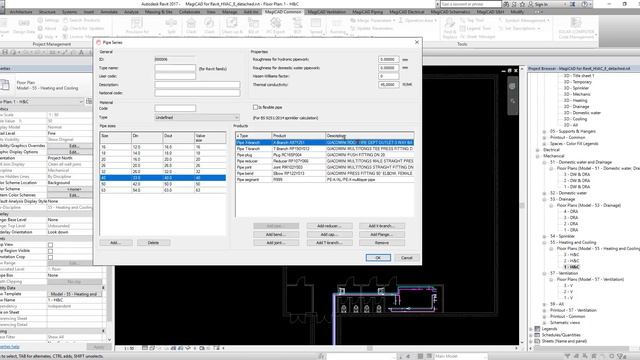This screenshot has width=640, height=360.
Task: Open the material Type dropdown
Action: (x=197, y=117)
